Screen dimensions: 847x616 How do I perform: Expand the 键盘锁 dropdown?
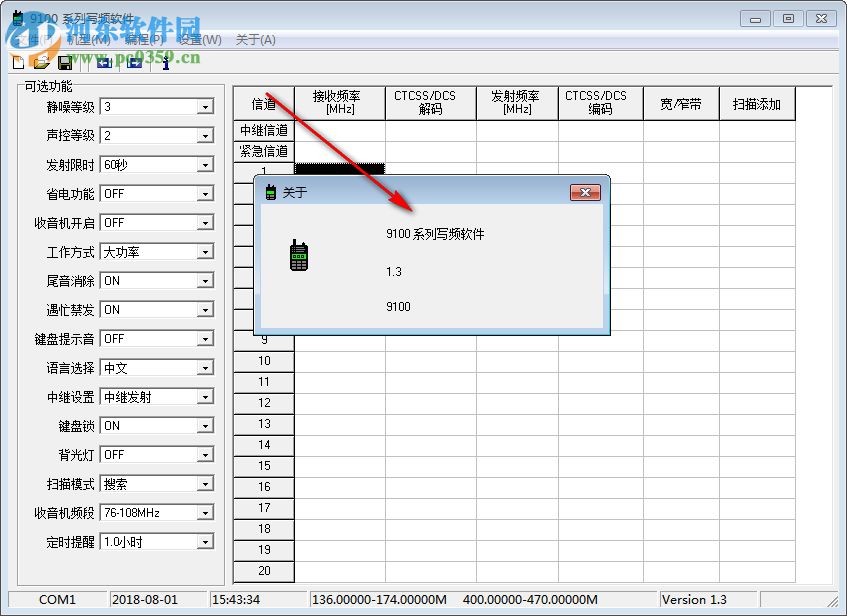pos(205,426)
